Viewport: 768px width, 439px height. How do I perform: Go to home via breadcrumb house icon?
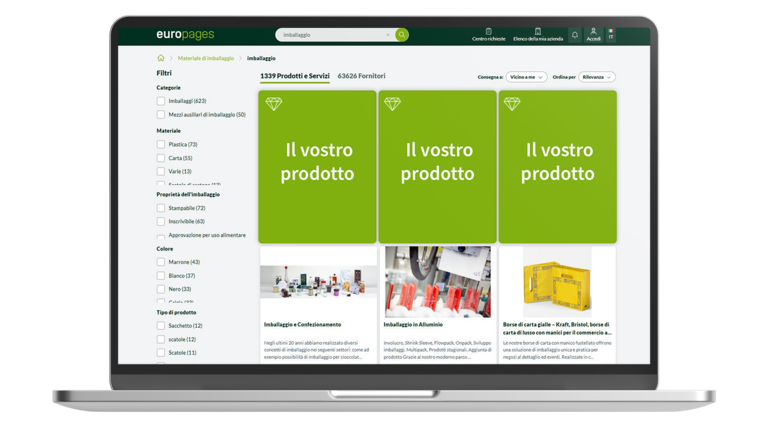tap(161, 59)
